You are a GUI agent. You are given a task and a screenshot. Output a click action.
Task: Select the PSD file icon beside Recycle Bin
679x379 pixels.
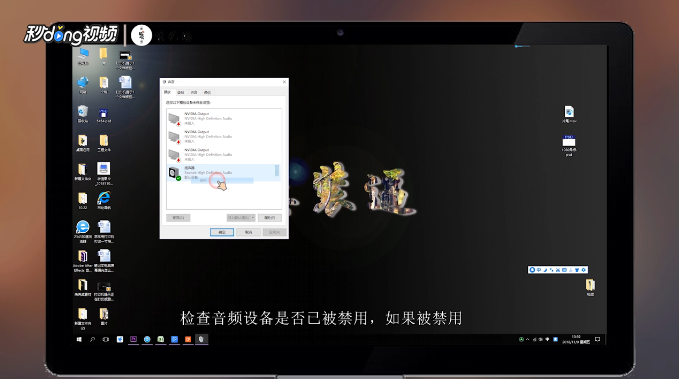[x=103, y=116]
